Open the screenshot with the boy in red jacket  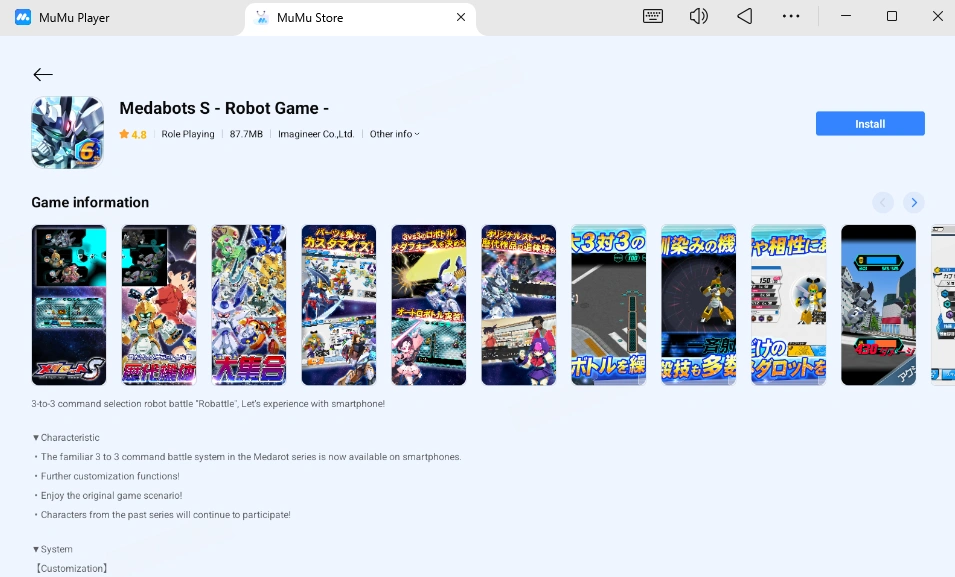159,305
